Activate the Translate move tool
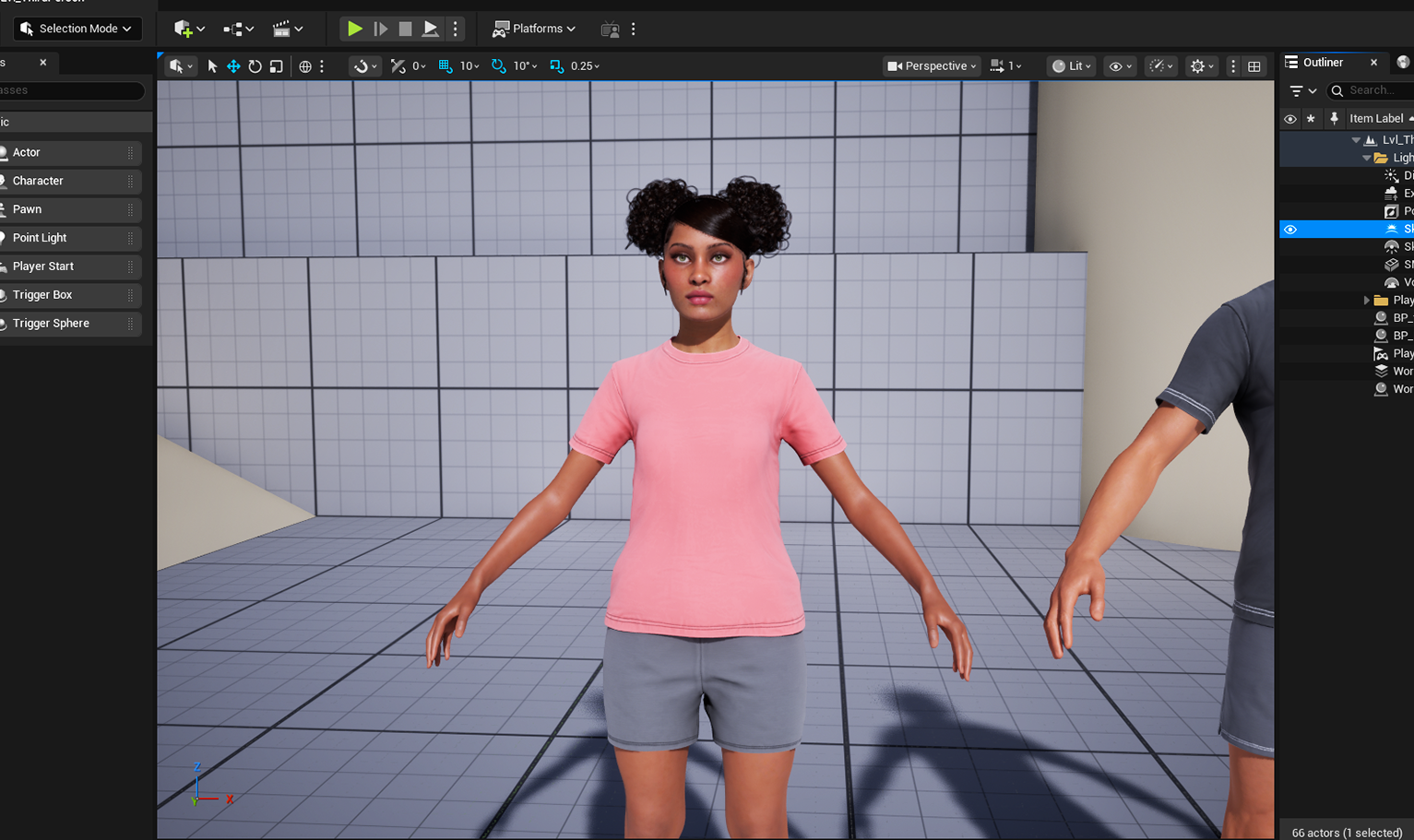The height and width of the screenshot is (840, 1414). pyautogui.click(x=233, y=65)
